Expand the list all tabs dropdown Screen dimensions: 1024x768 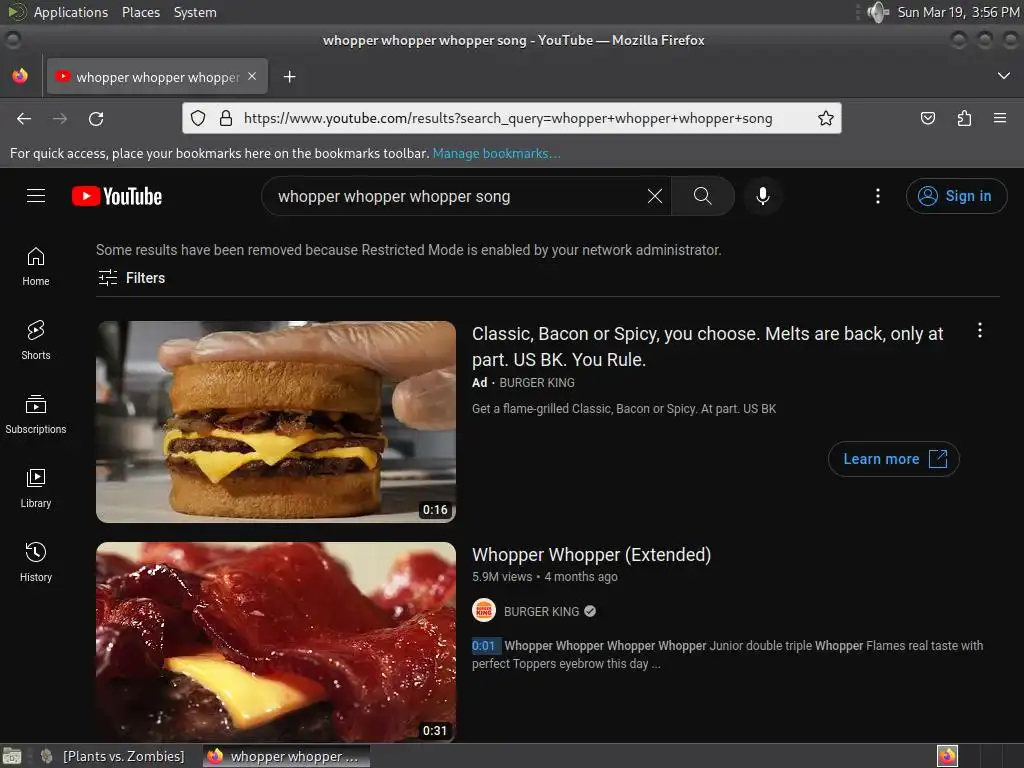tap(1004, 76)
